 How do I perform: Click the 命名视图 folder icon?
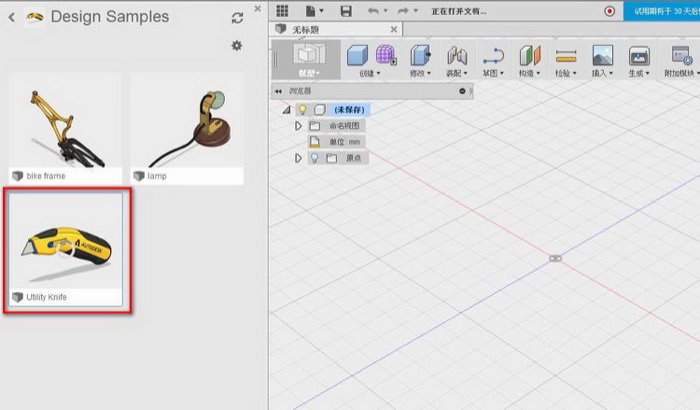click(x=315, y=126)
